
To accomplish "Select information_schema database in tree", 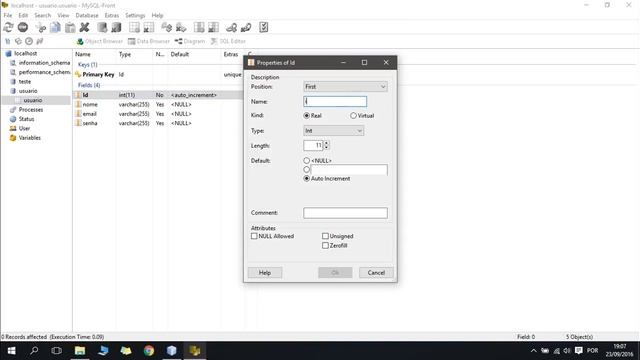I will click(x=44, y=63).
